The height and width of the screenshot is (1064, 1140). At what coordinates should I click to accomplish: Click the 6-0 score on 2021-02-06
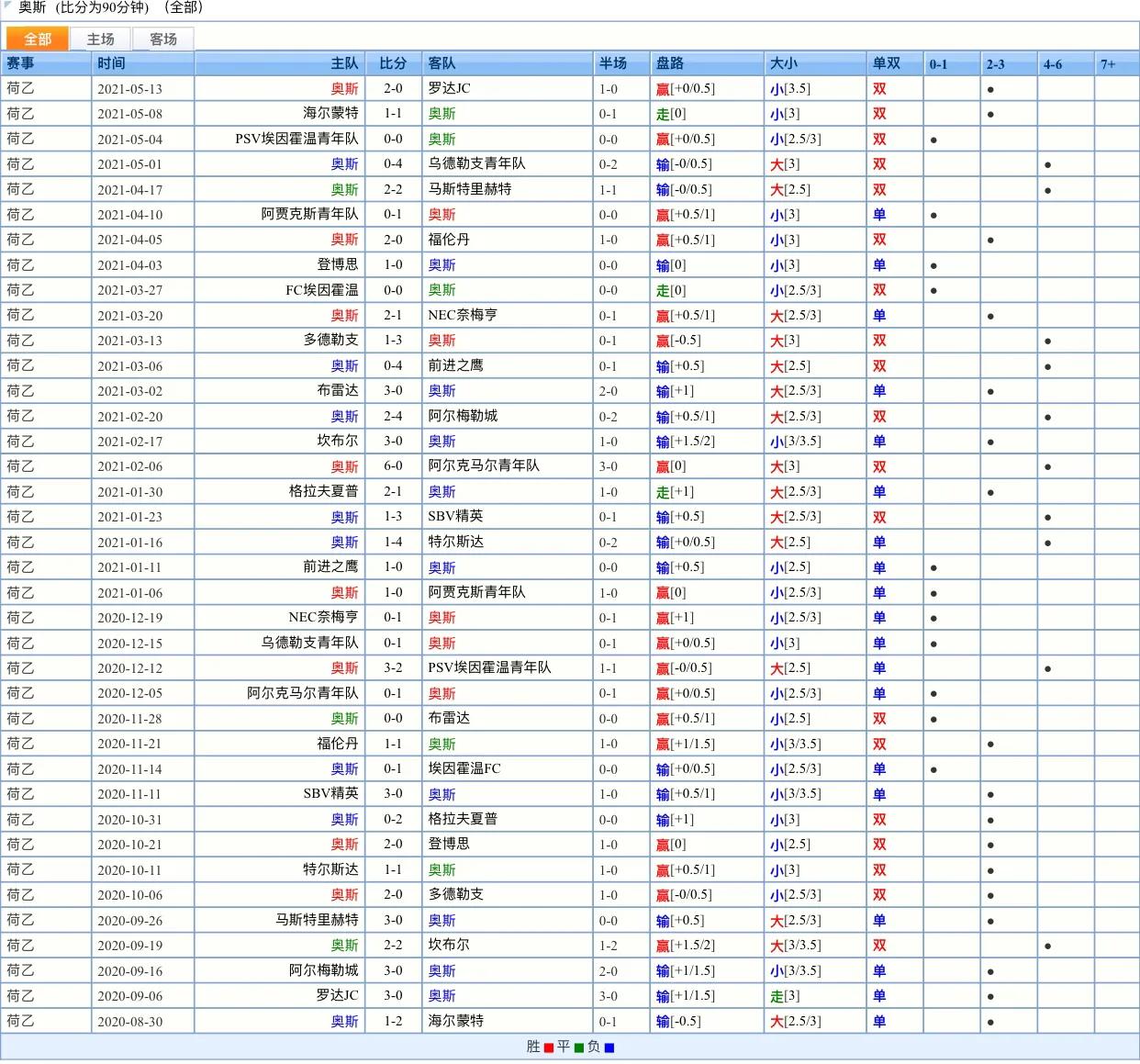pos(393,466)
